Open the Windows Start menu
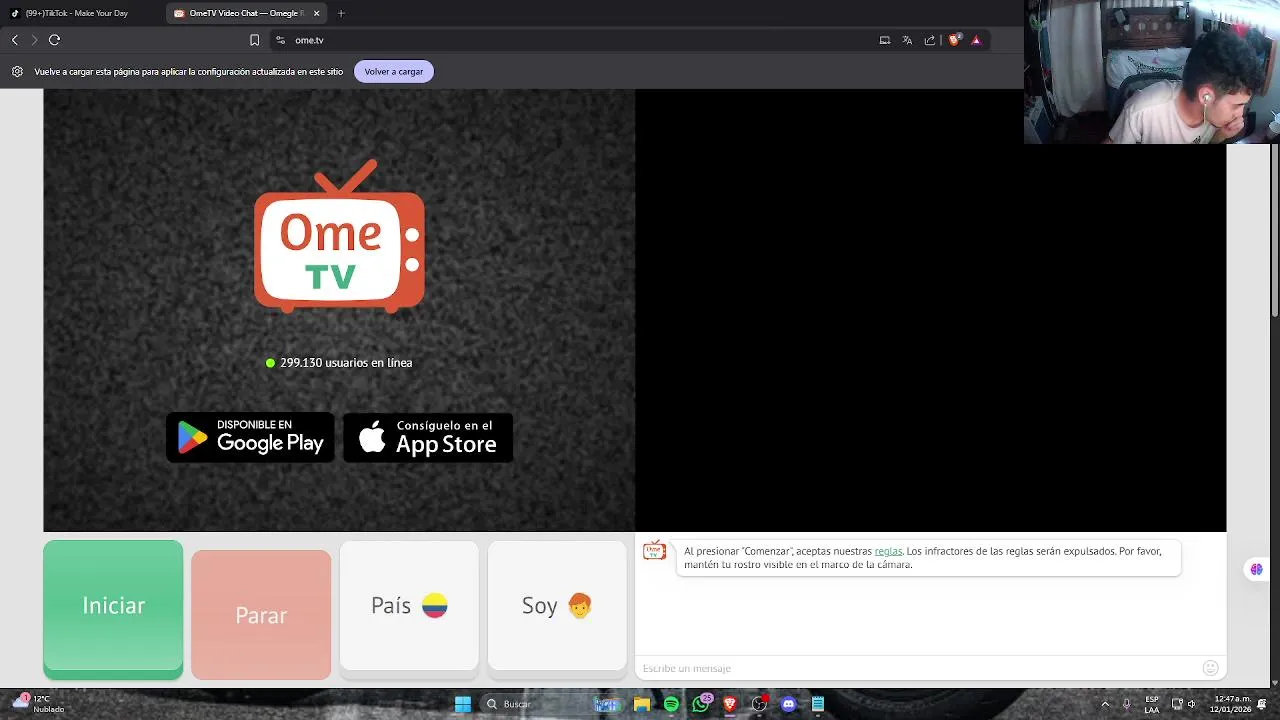The width and height of the screenshot is (1280, 720). (463, 704)
